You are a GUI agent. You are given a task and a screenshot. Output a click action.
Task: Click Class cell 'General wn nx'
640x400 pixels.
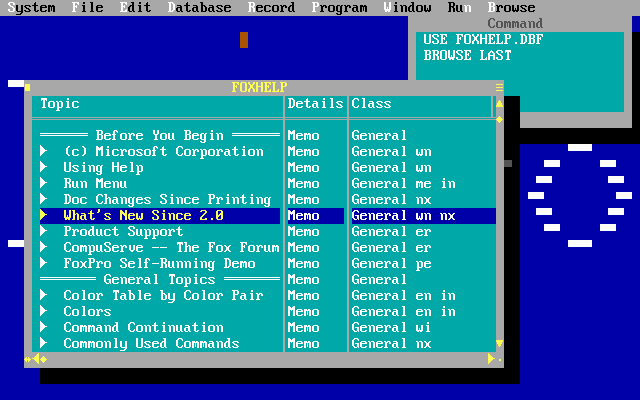click(x=403, y=216)
